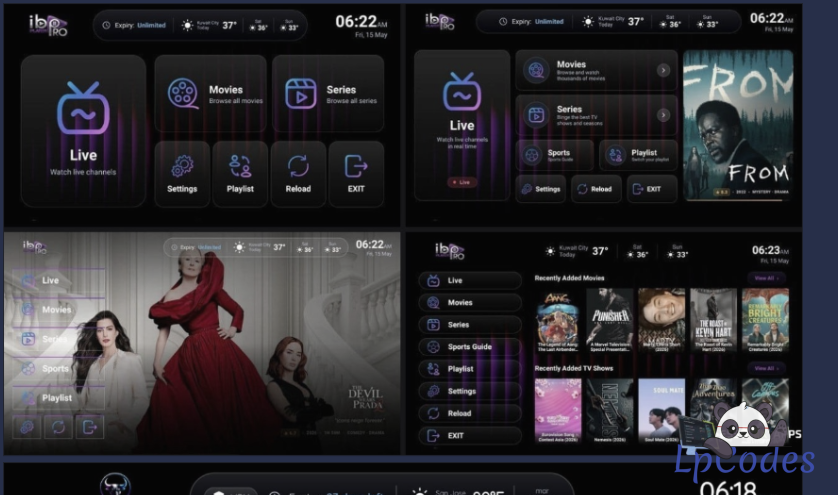Click the large square Reload tile
838x495 pixels.
pyautogui.click(x=298, y=174)
